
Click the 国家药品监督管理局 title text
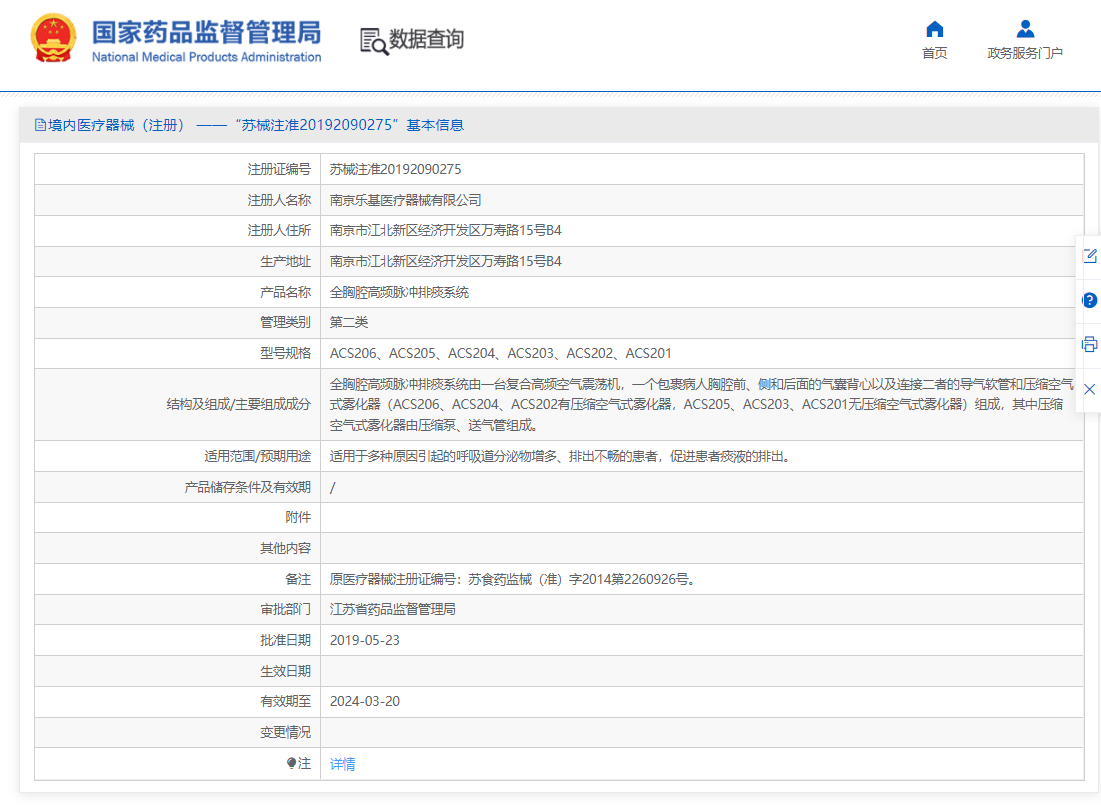[x=206, y=32]
